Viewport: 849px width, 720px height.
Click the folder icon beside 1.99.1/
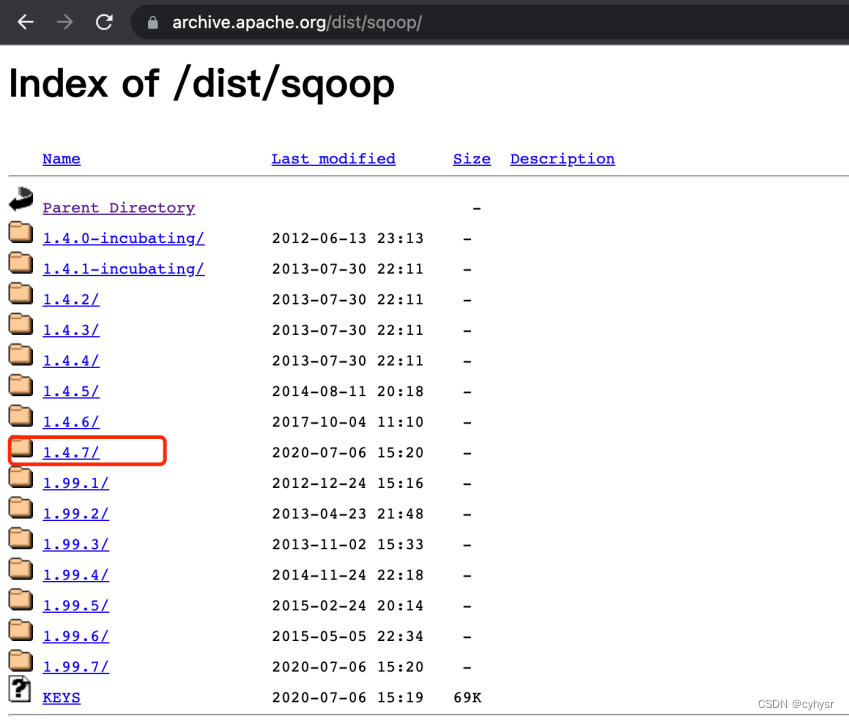click(21, 477)
